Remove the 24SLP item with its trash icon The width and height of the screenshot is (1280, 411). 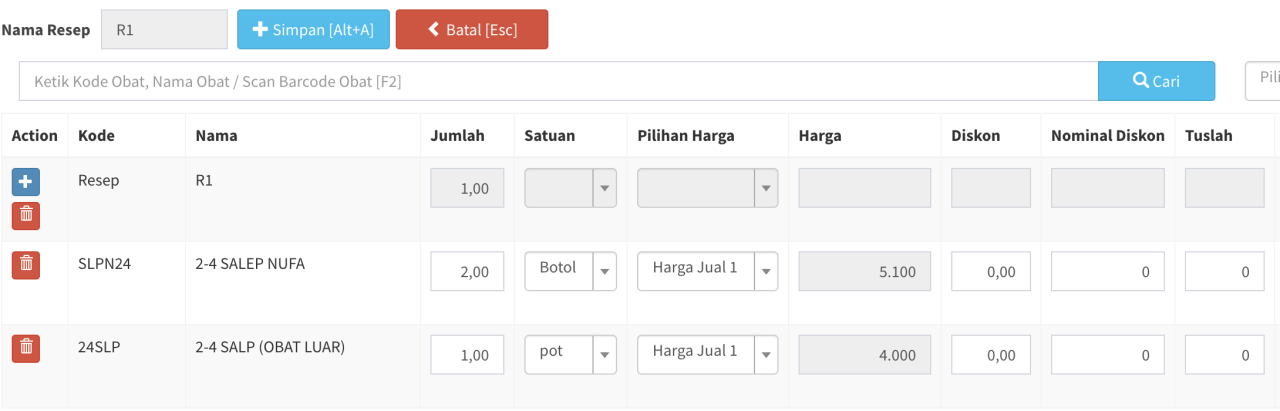pos(26,348)
